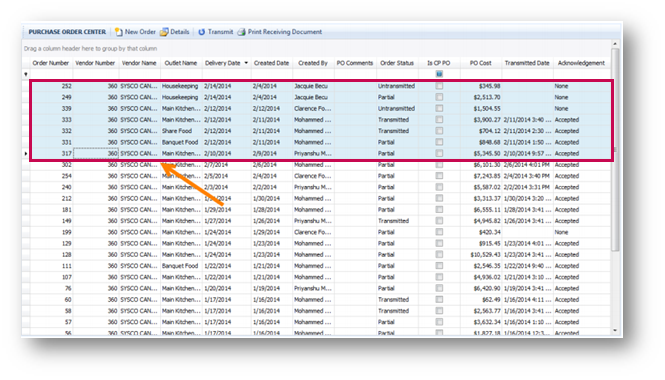Click the vertical scrollbar up arrow

pos(615,44)
